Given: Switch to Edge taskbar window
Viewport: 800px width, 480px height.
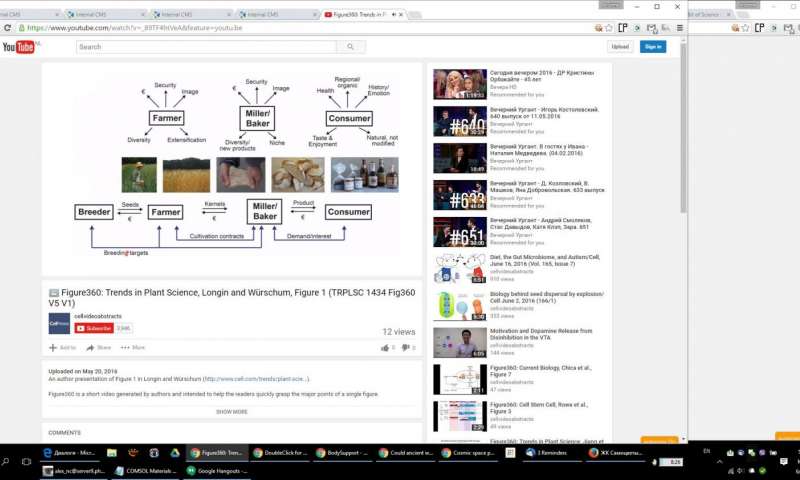Looking at the screenshot, I should click(x=69, y=452).
